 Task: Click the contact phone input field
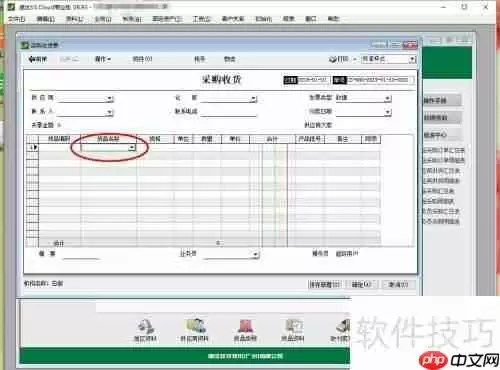pos(228,112)
